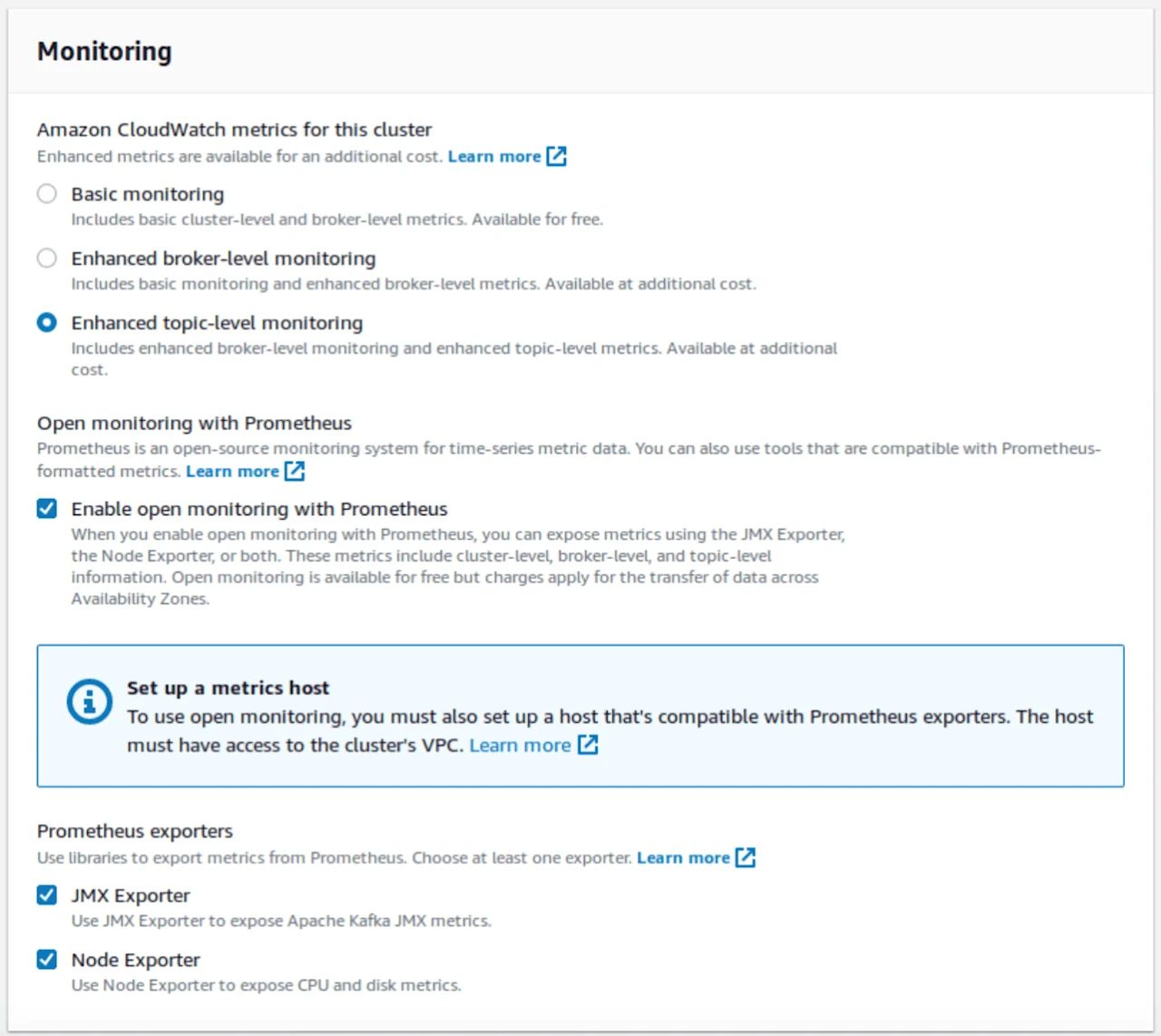Open the Learn more link for Prometheus-formatted metrics
This screenshot has height=1036, width=1161.
coord(232,471)
